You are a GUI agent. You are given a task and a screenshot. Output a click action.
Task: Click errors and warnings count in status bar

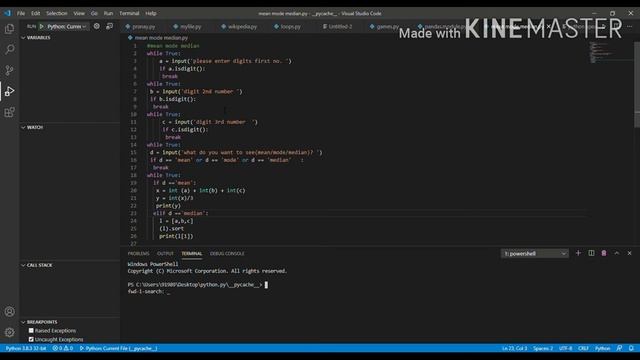pyautogui.click(x=62, y=348)
